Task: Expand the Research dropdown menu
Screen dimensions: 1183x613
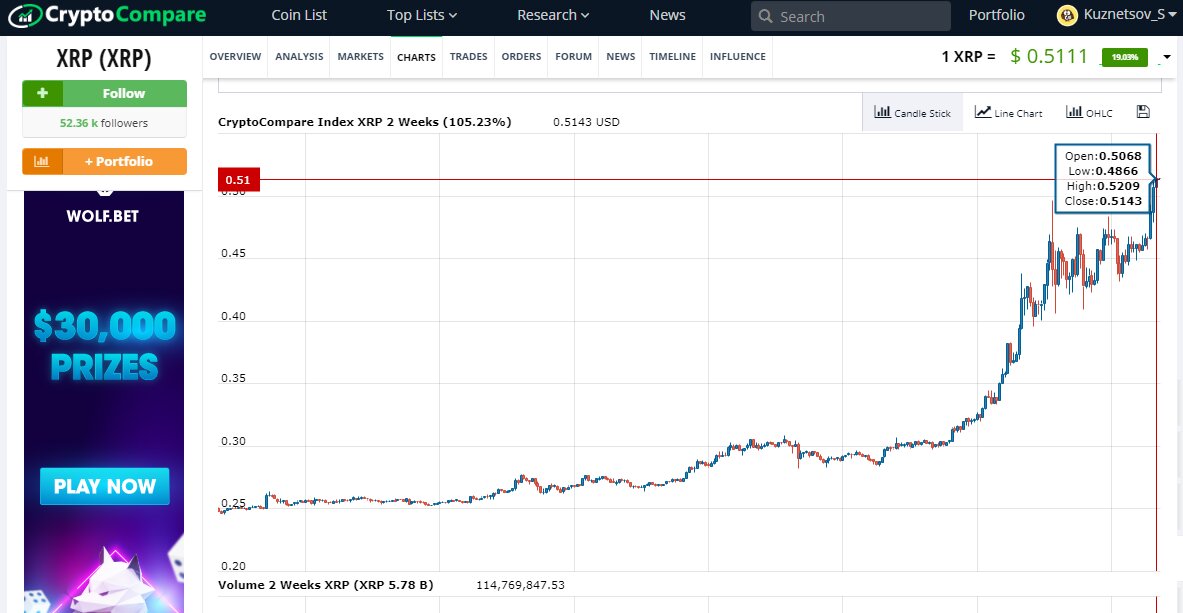Action: (553, 15)
